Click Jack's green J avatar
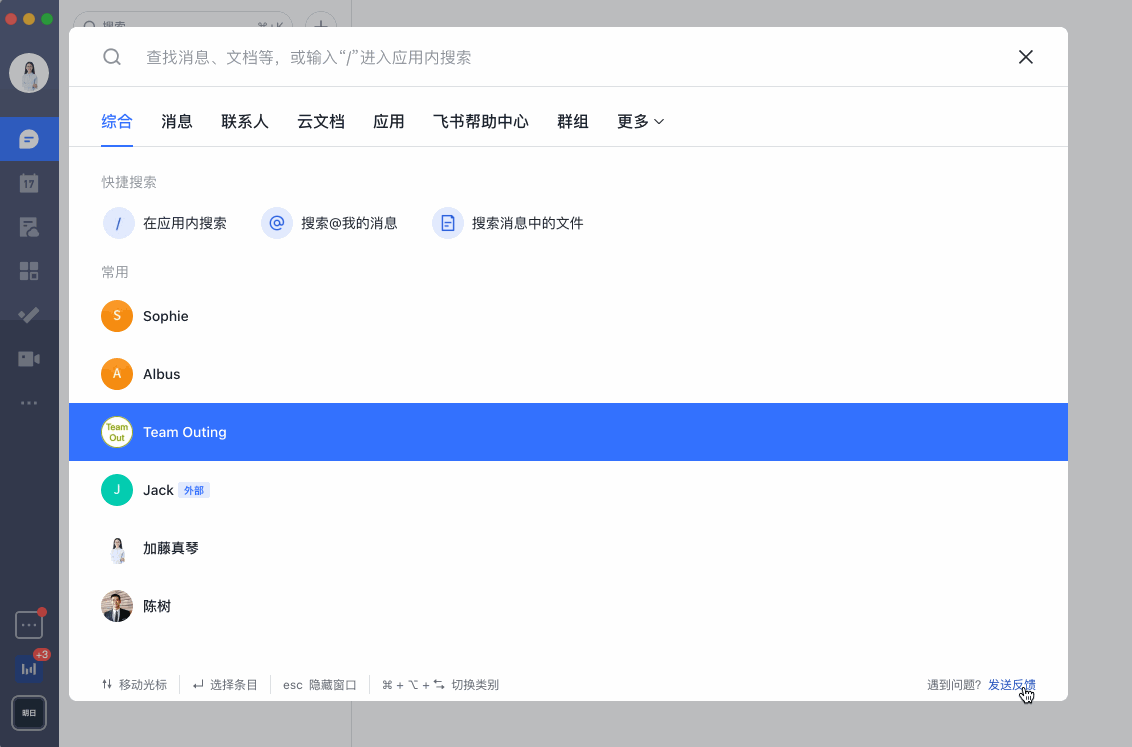 click(x=117, y=490)
